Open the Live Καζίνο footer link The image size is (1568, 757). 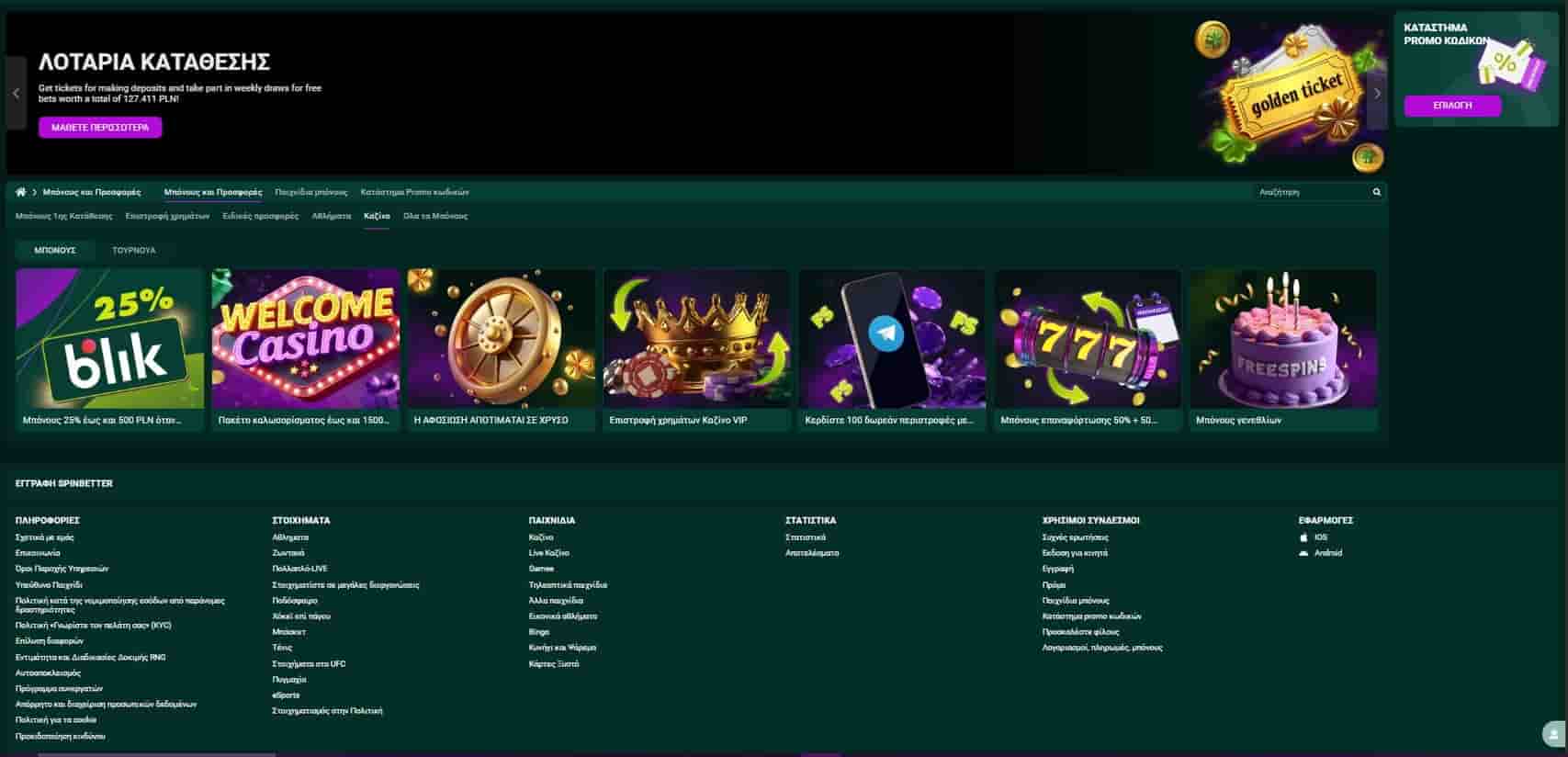tap(549, 553)
